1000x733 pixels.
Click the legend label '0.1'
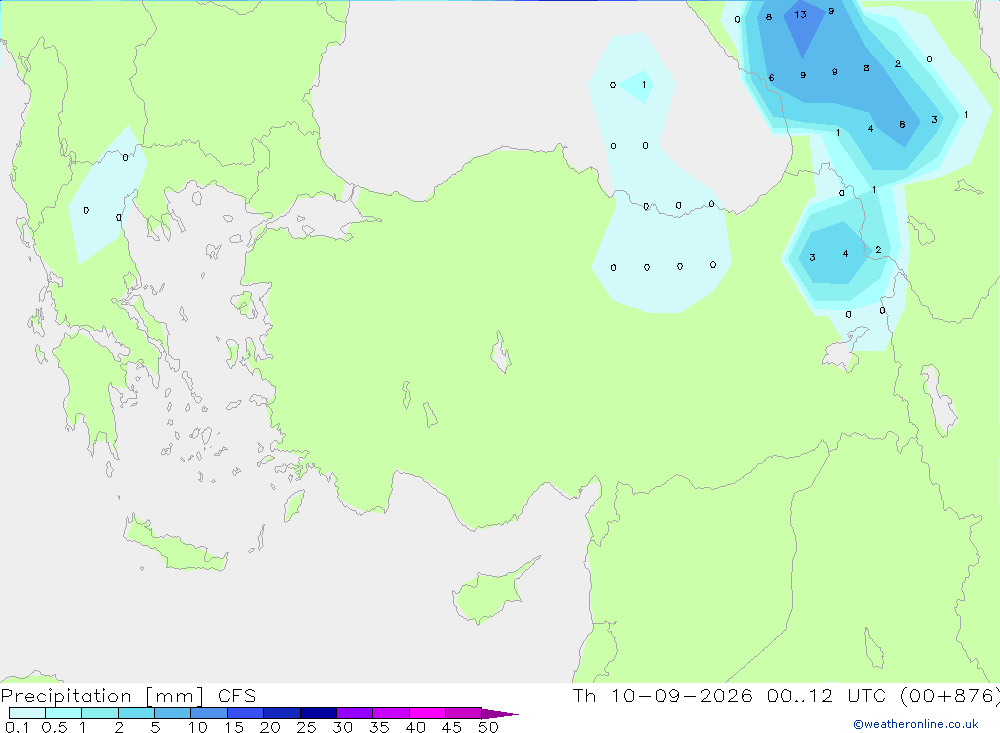[x=17, y=727]
